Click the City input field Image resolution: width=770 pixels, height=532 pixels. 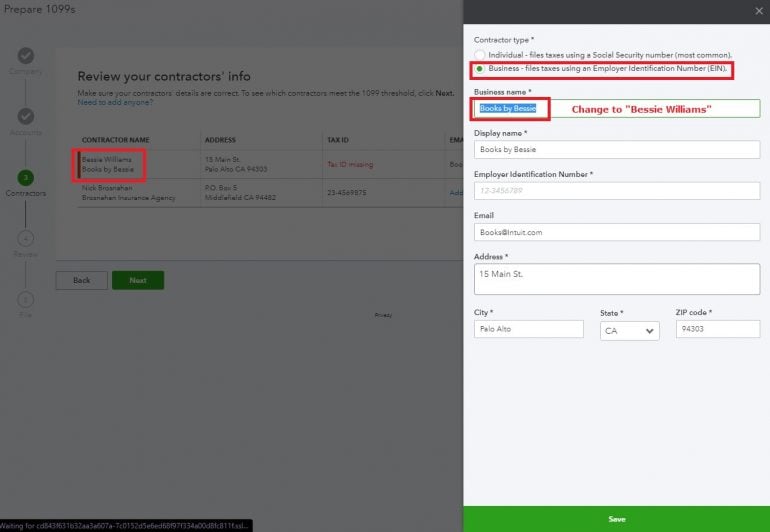tap(528, 329)
